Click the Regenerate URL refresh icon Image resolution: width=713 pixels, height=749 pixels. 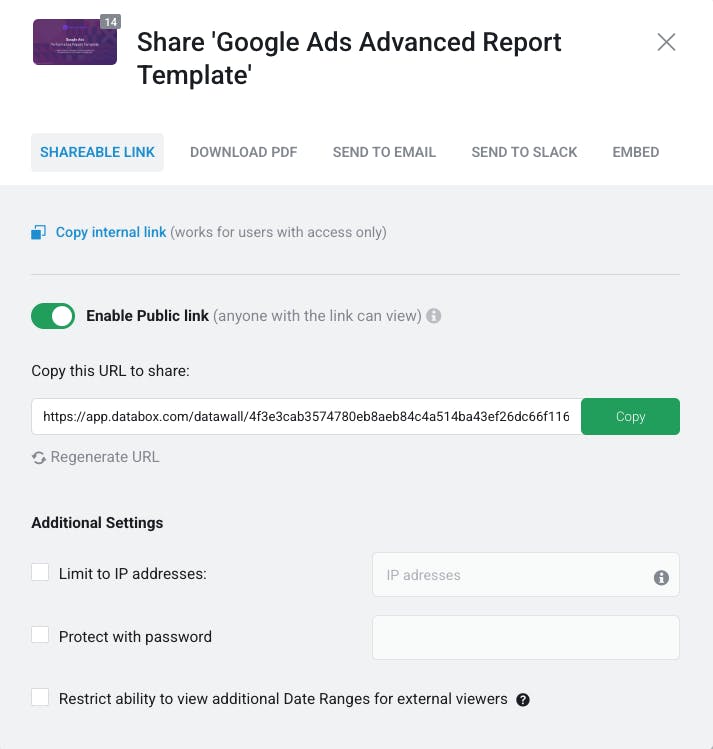39,458
